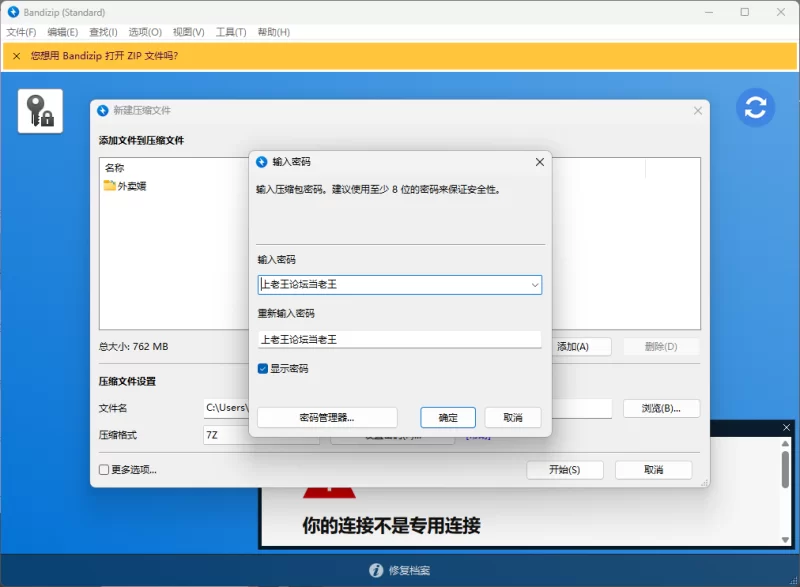
Task: Maximize the Bandizip main window
Action: 745,12
